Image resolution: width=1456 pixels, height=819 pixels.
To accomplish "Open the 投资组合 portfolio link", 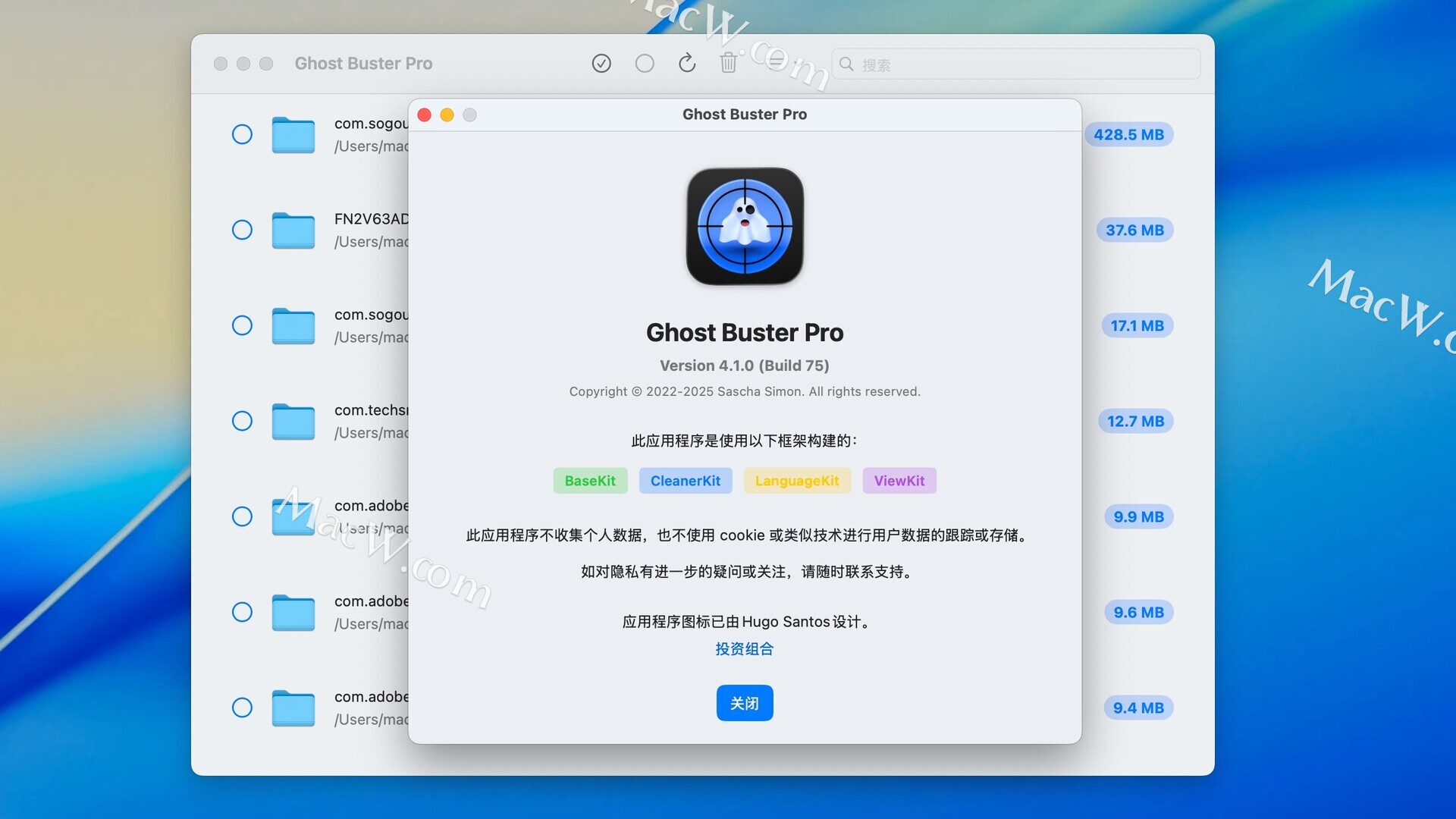I will point(744,649).
